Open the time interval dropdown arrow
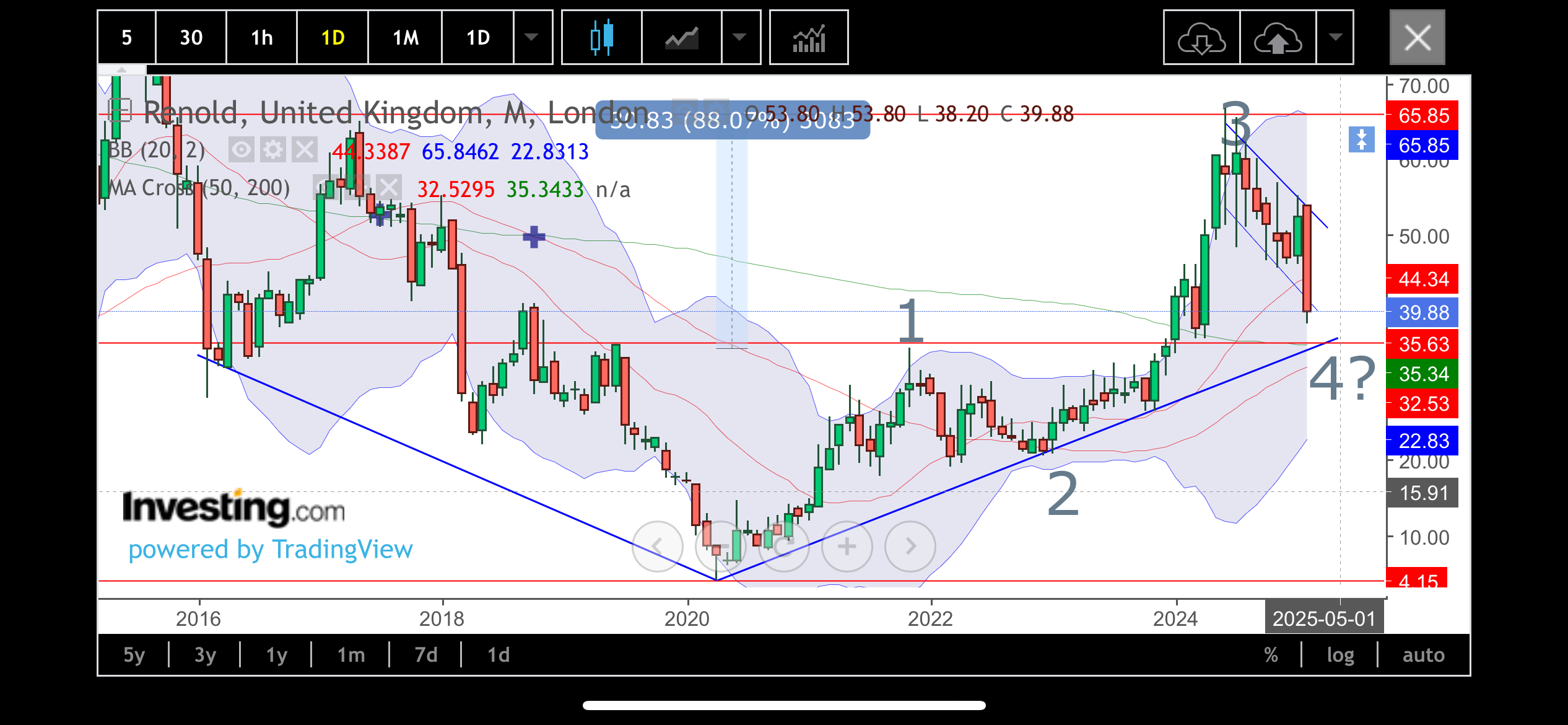The height and width of the screenshot is (725, 1568). pos(531,37)
